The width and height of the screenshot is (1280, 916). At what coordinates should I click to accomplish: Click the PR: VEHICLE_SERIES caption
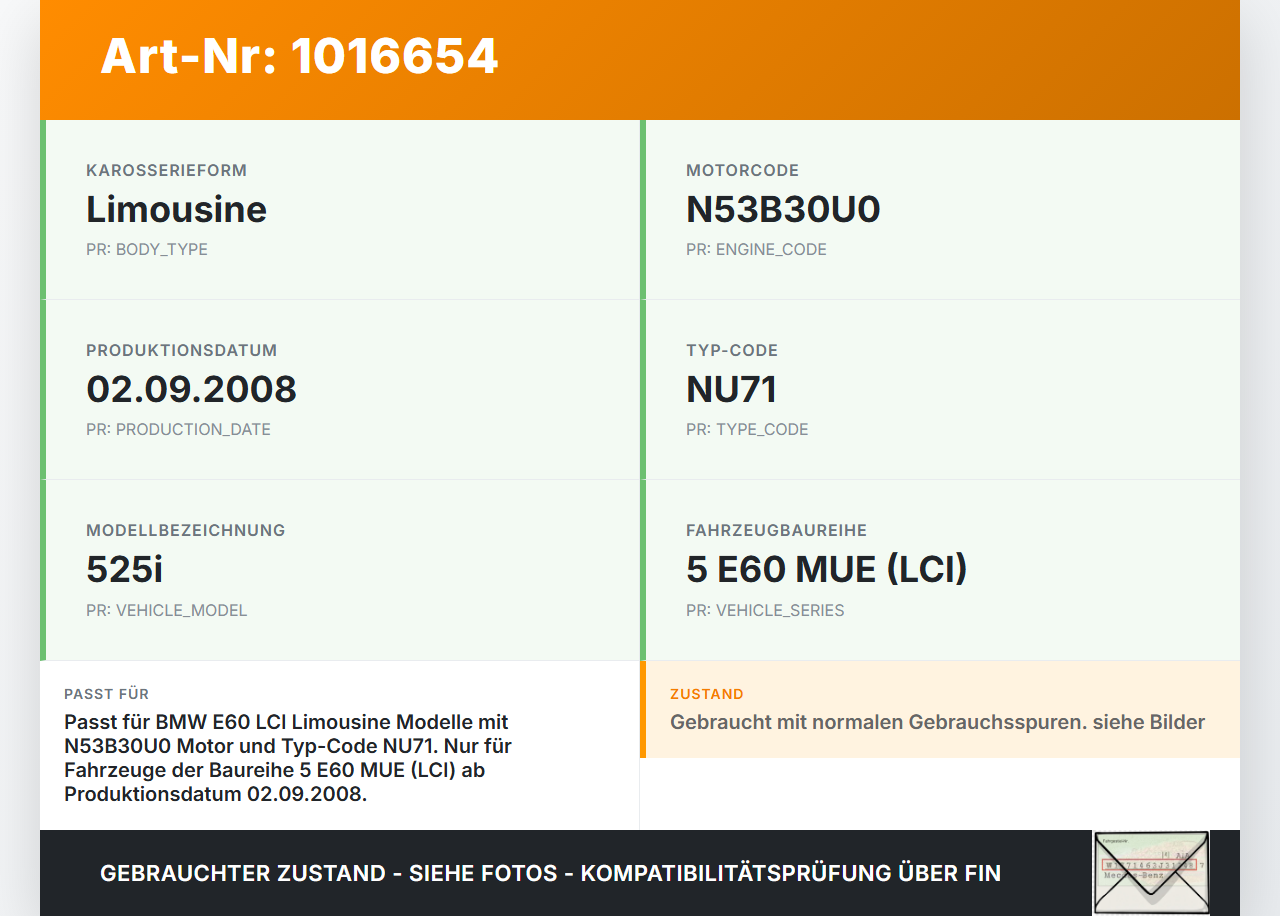click(765, 610)
